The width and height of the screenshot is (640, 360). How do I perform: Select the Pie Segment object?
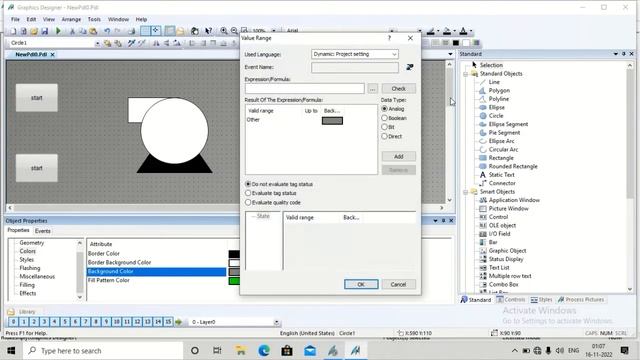504,133
